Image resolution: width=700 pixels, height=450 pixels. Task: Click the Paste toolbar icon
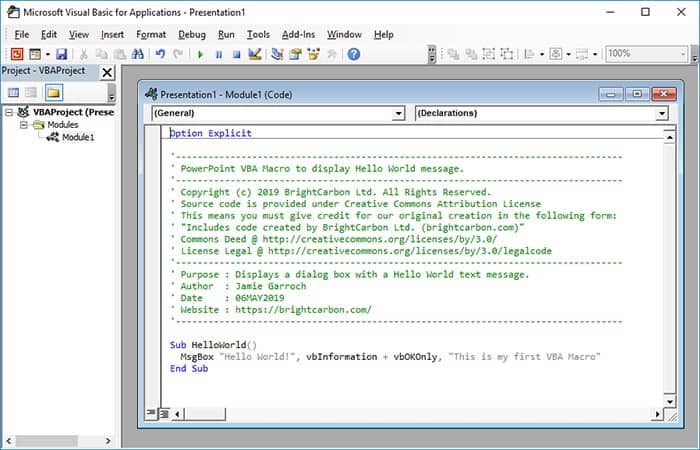pyautogui.click(x=120, y=54)
